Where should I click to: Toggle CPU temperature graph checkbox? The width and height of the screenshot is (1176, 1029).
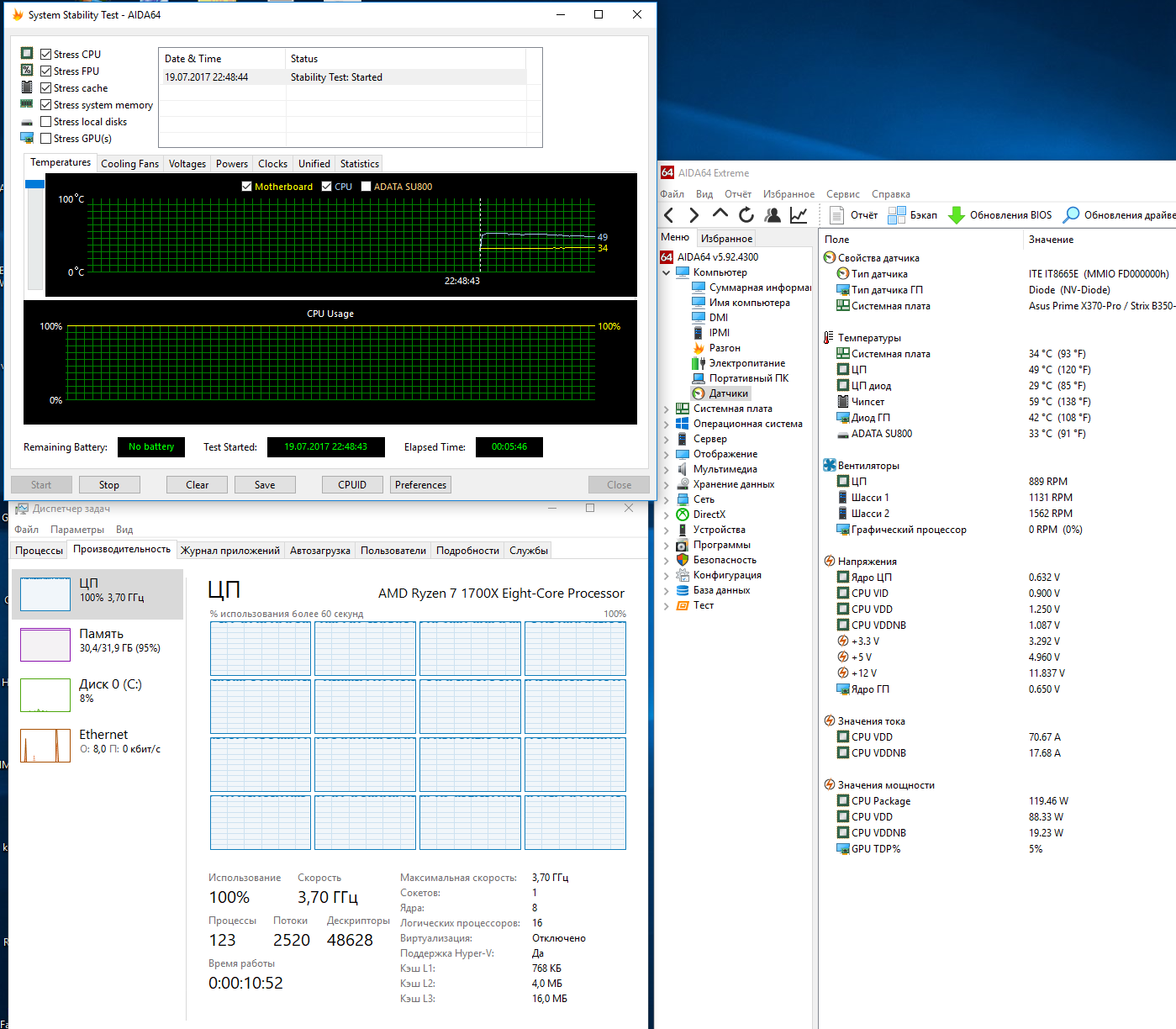[x=327, y=187]
